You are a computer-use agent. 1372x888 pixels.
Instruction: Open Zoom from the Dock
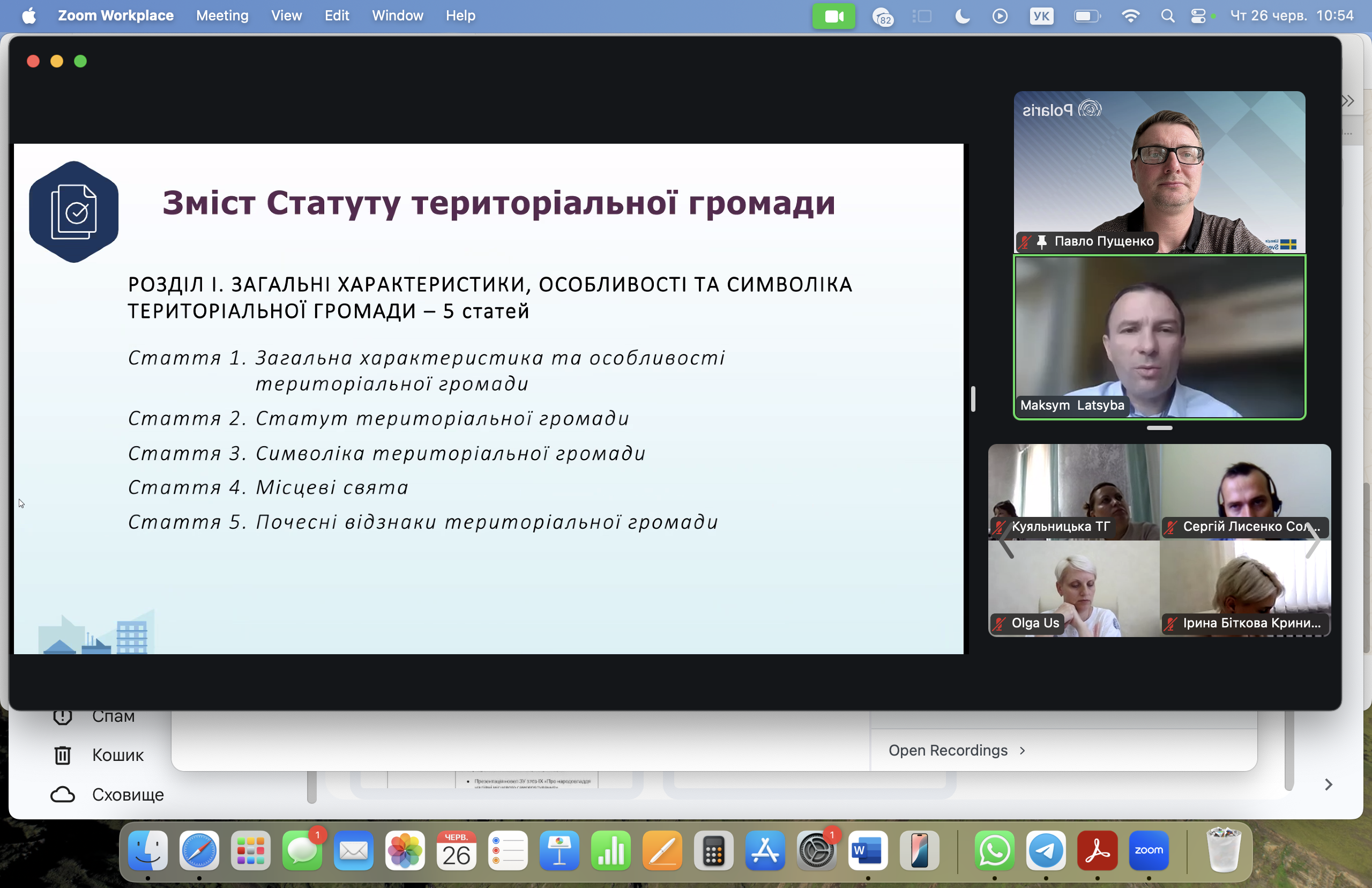pos(1149,850)
